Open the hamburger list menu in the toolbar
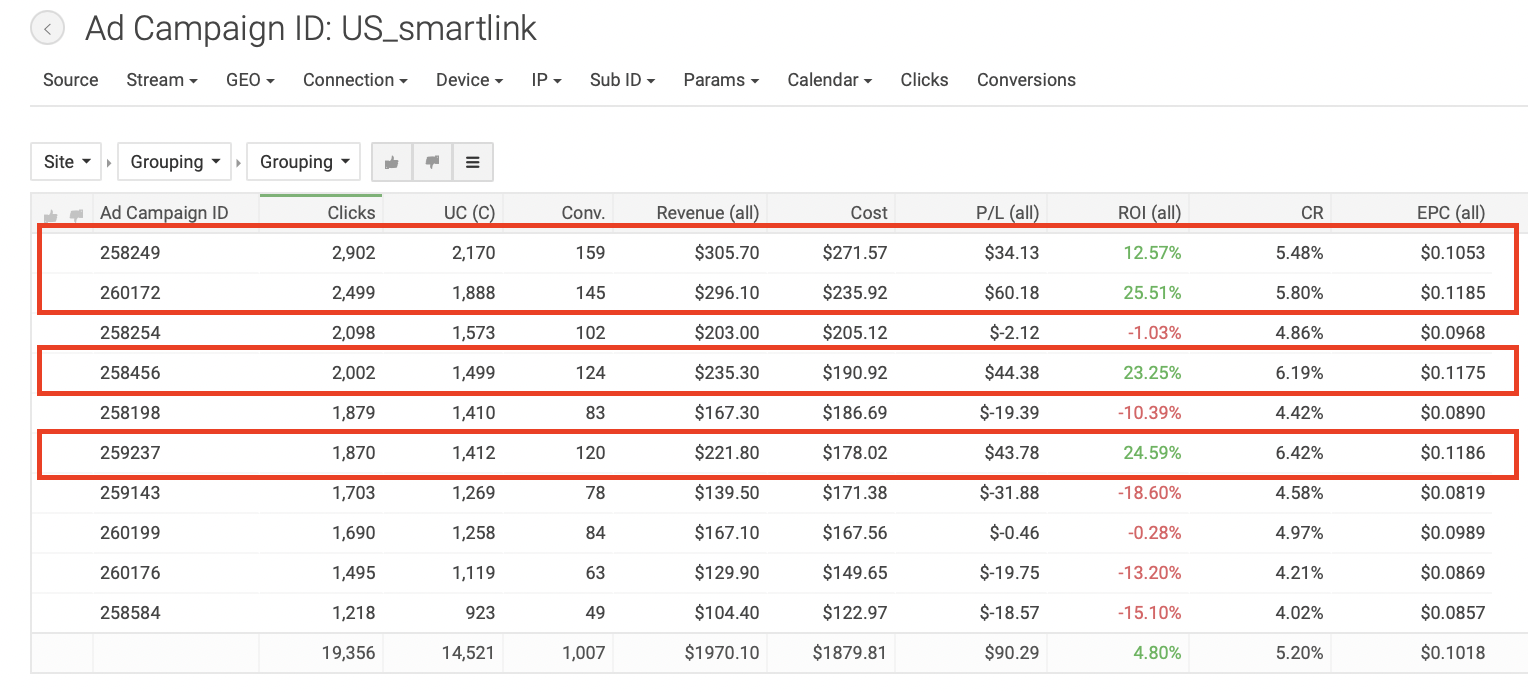This screenshot has height=692, width=1528. [x=473, y=162]
